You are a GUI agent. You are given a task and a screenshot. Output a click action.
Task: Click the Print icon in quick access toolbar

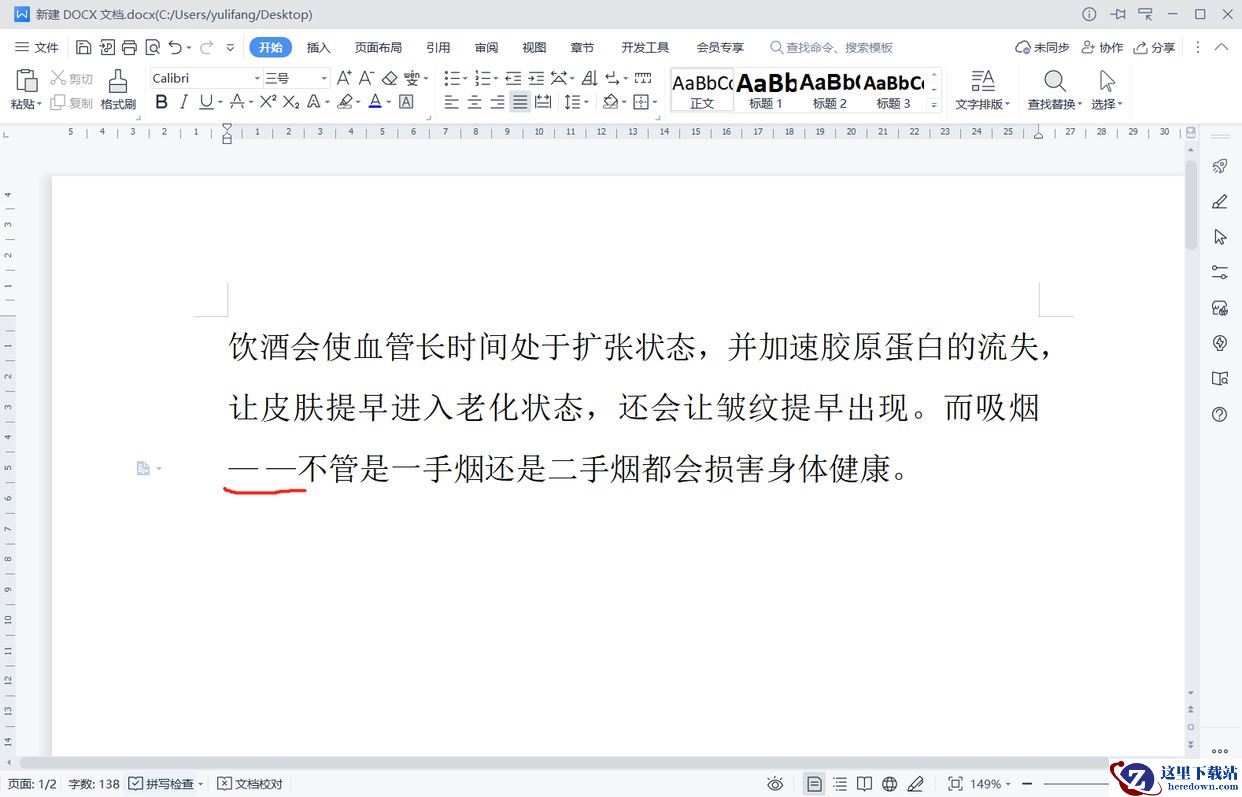[129, 47]
